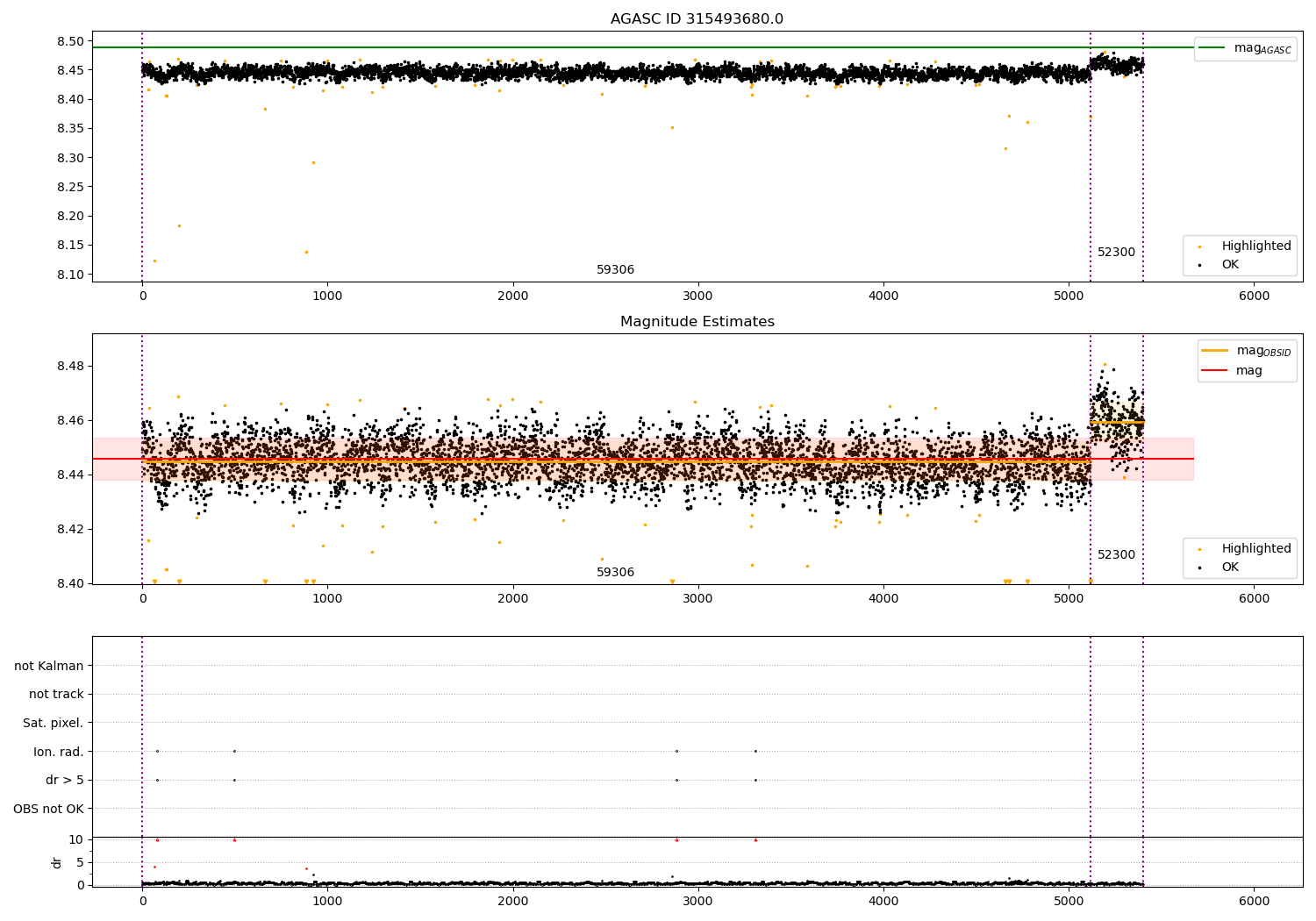
Task: Click the 6000 x-tick under the AGASC ID plot
Action: pos(1254,296)
